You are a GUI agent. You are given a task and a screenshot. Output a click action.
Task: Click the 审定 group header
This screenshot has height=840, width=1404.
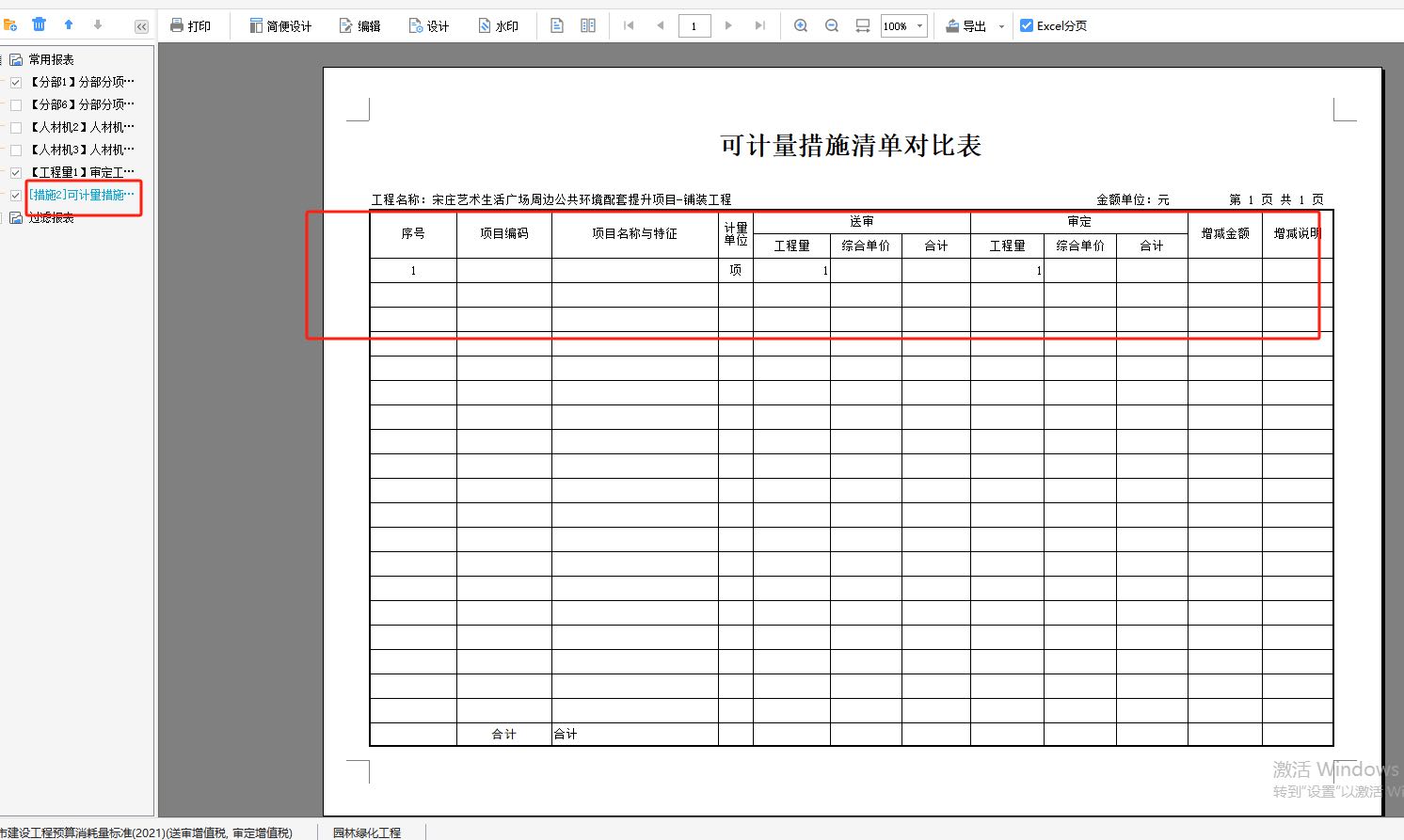[1079, 222]
